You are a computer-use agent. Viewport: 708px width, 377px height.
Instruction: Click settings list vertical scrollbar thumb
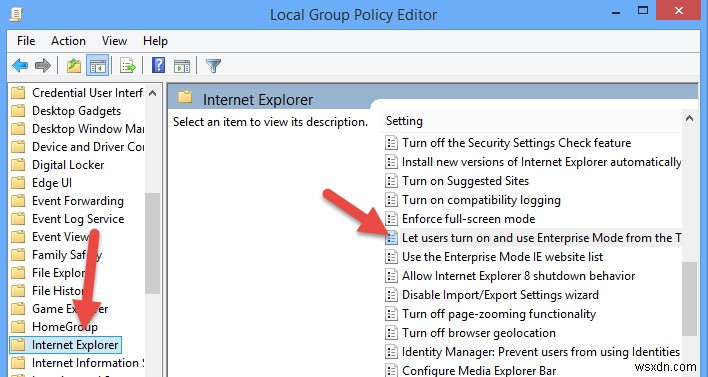coord(689,298)
